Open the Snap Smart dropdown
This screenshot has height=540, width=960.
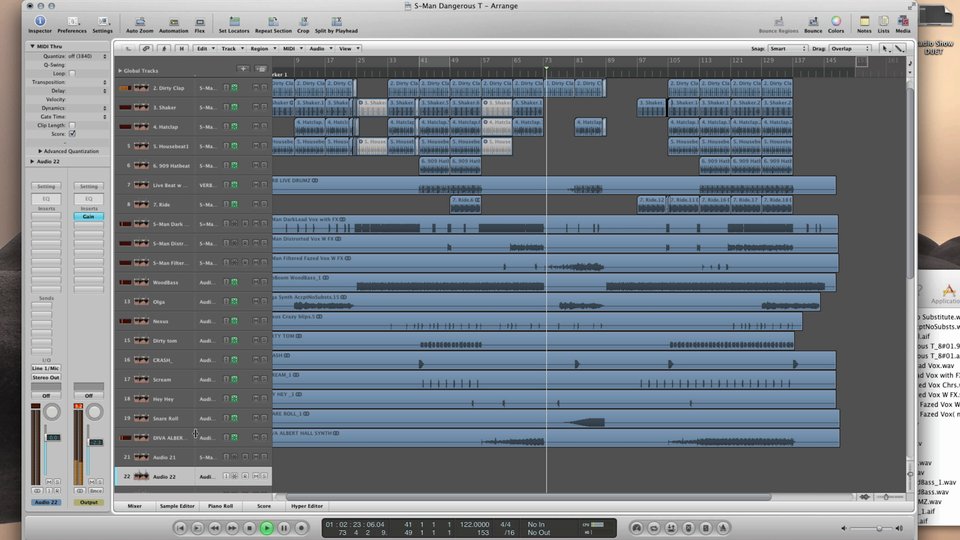click(787, 48)
